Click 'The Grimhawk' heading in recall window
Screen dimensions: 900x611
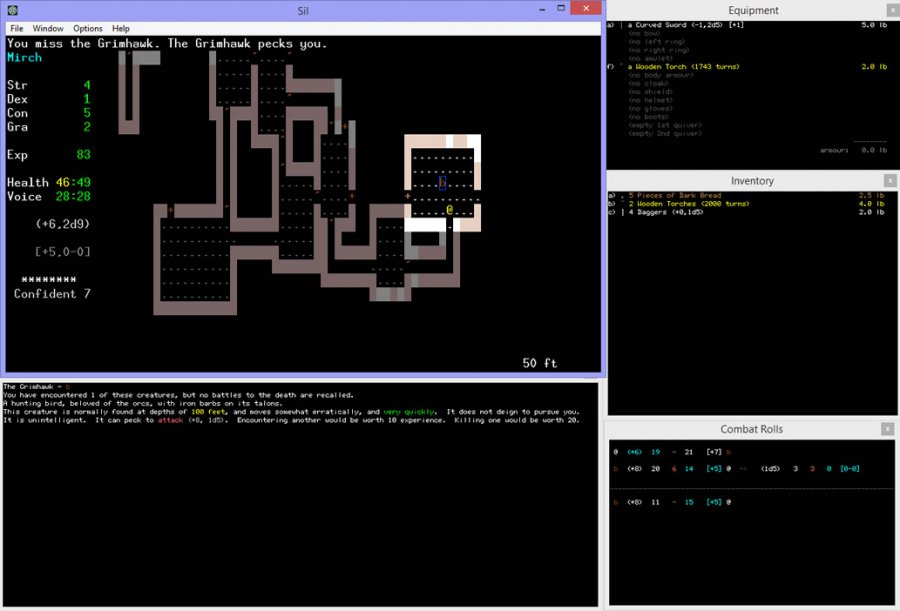(x=28, y=386)
